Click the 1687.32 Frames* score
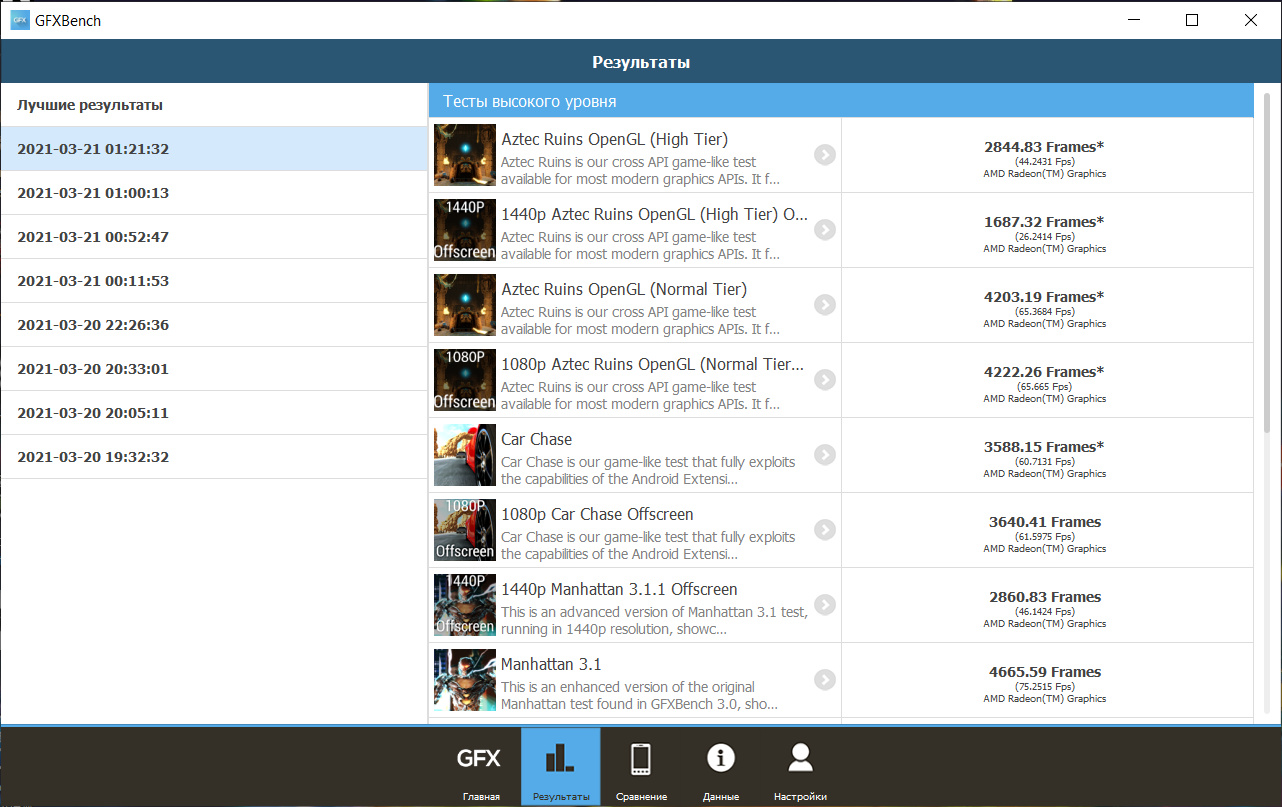 pyautogui.click(x=1044, y=222)
